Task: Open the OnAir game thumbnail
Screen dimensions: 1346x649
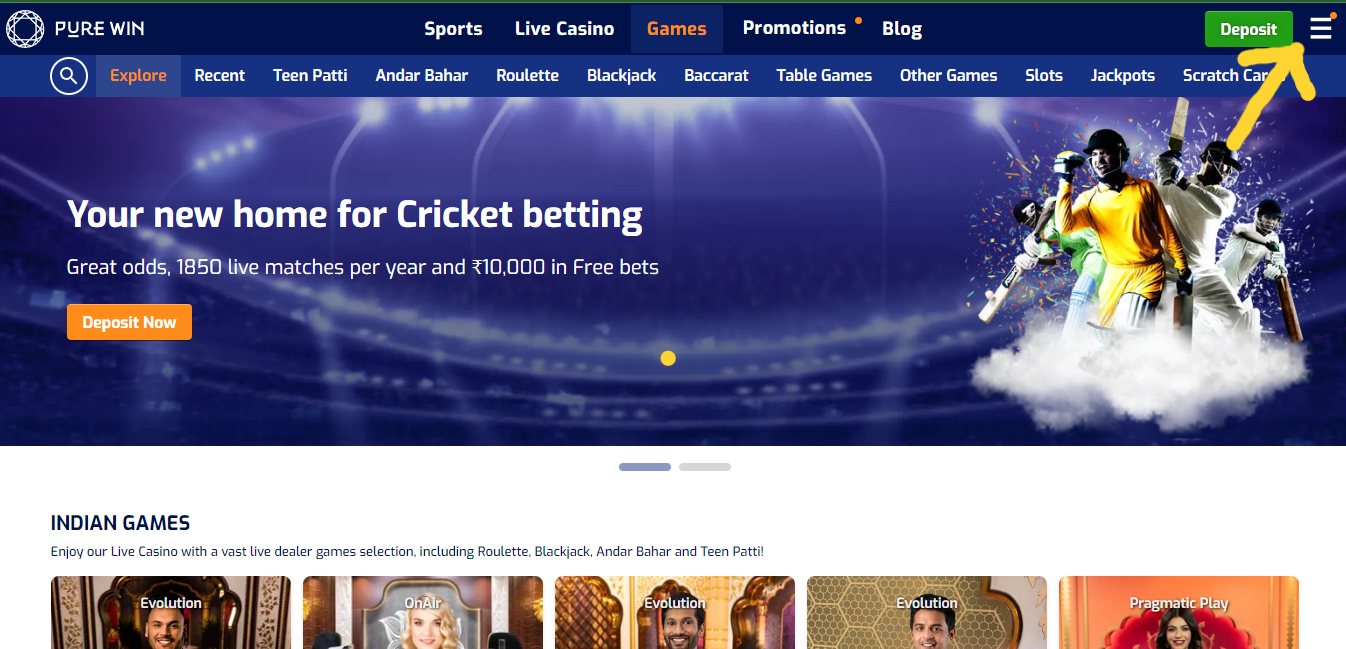Action: tap(423, 612)
